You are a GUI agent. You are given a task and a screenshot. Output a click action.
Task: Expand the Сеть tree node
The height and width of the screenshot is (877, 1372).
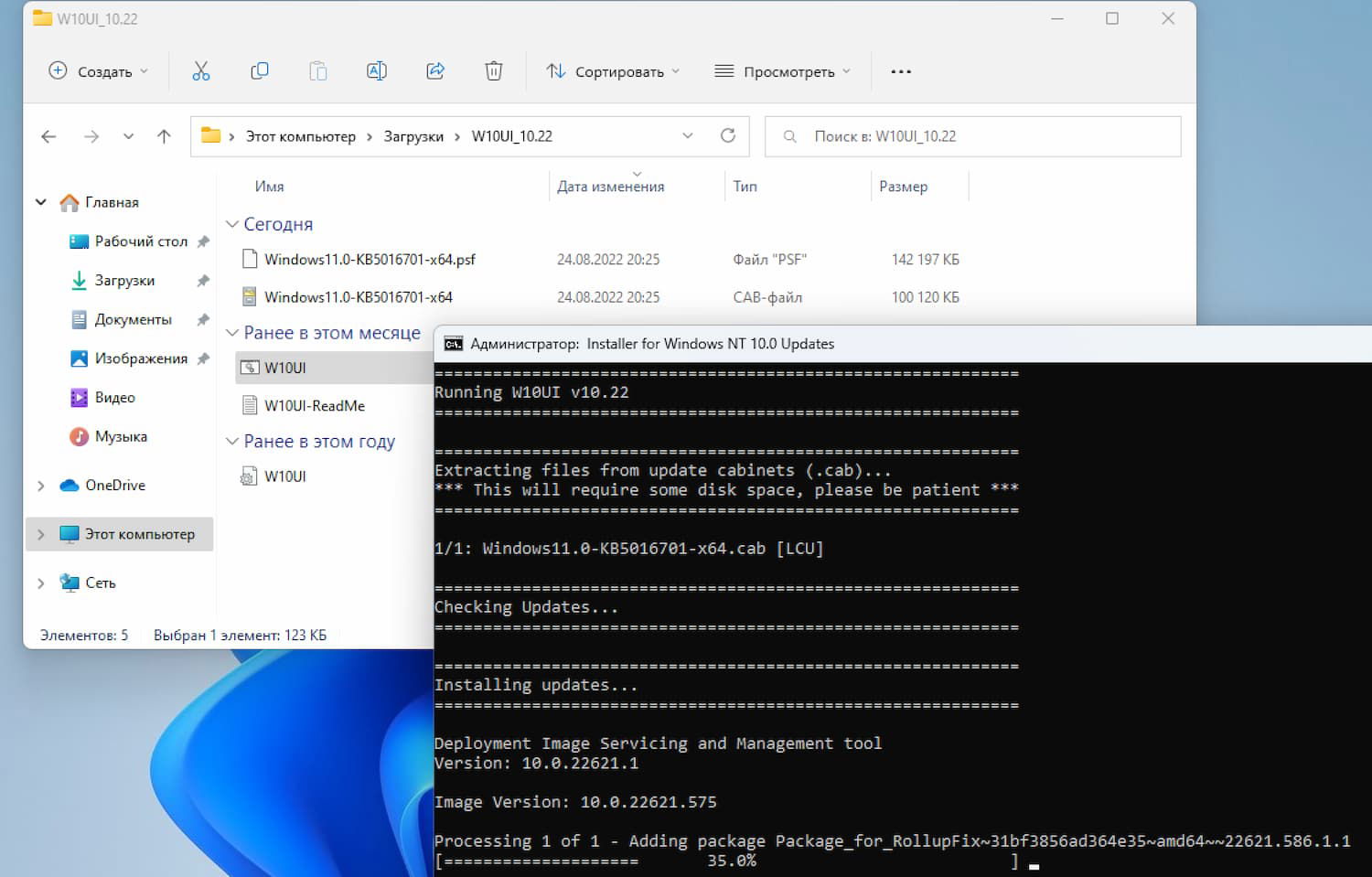point(41,583)
